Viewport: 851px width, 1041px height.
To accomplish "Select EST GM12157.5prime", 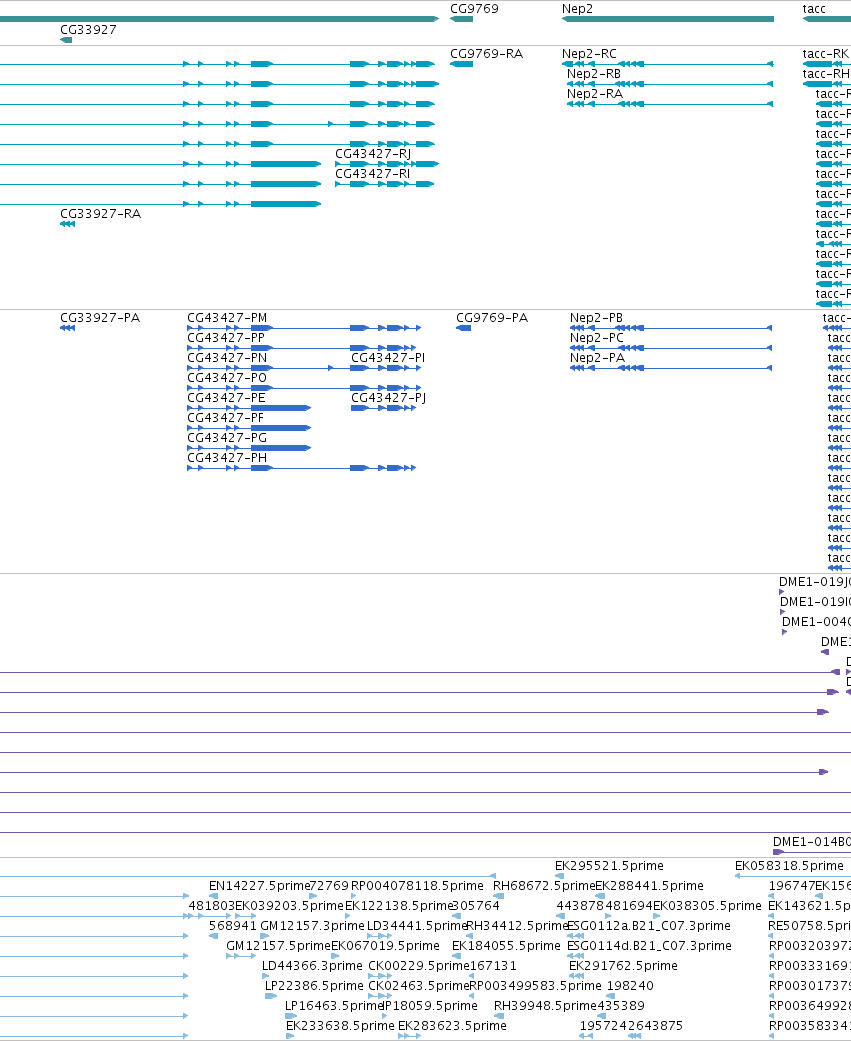I will click(x=279, y=945).
